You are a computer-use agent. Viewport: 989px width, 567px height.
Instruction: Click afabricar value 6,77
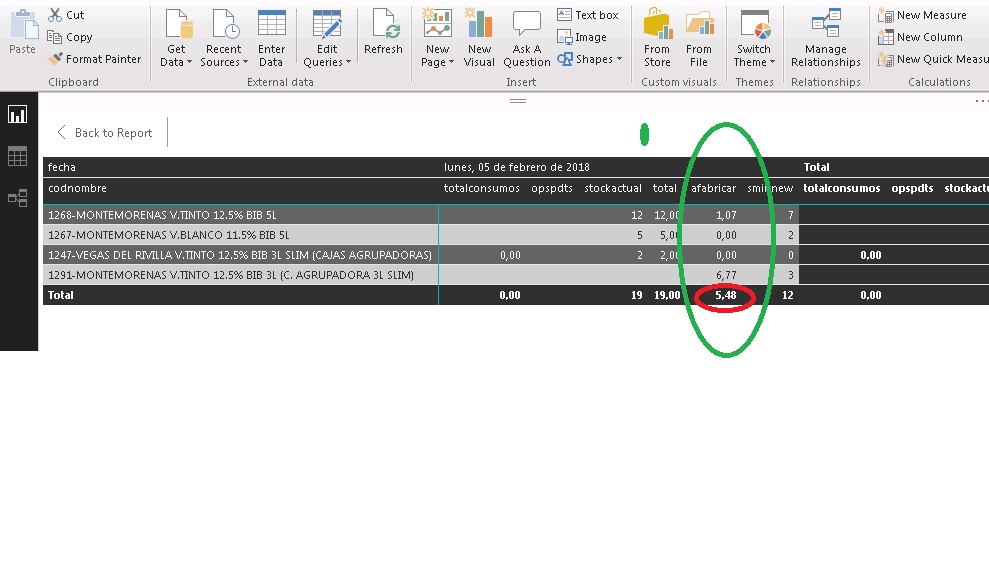[726, 275]
